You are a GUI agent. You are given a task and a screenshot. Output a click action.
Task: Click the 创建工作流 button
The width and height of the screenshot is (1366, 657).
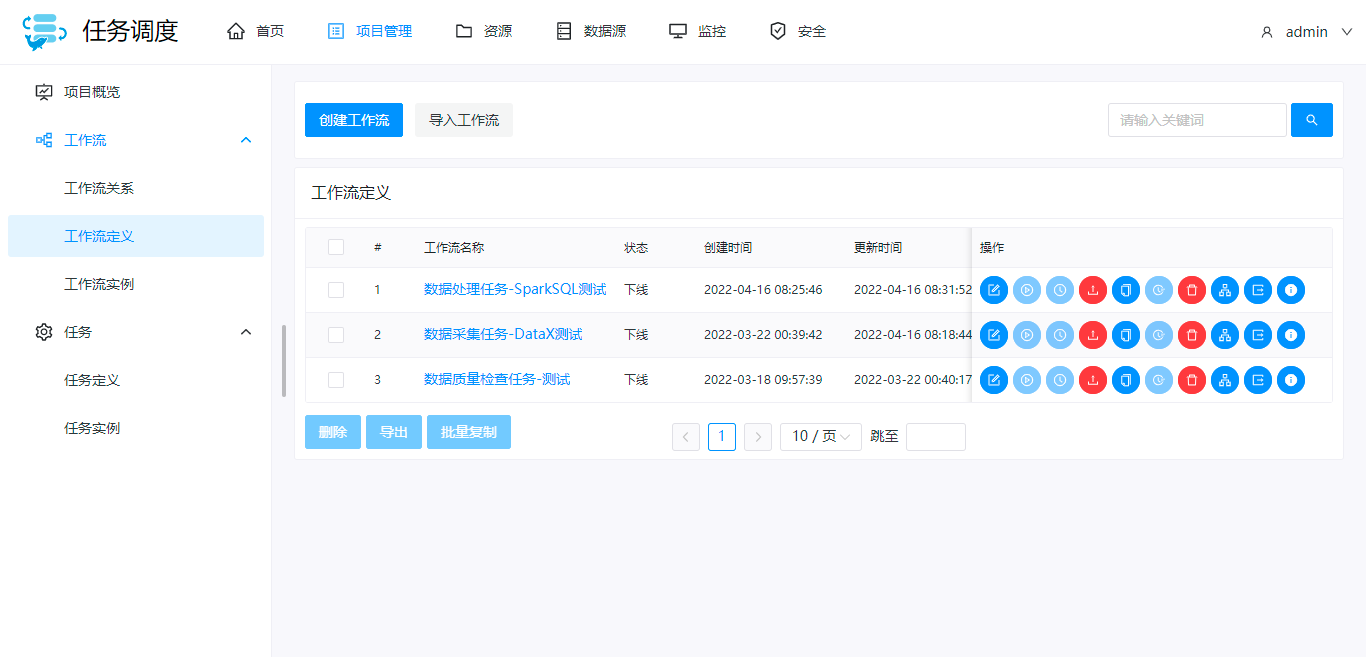pos(354,119)
